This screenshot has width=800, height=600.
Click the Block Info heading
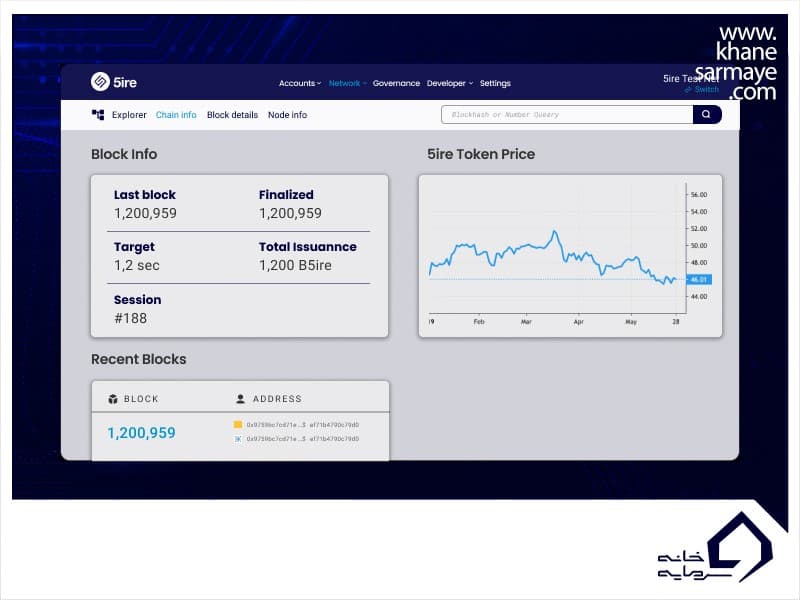[x=124, y=154]
